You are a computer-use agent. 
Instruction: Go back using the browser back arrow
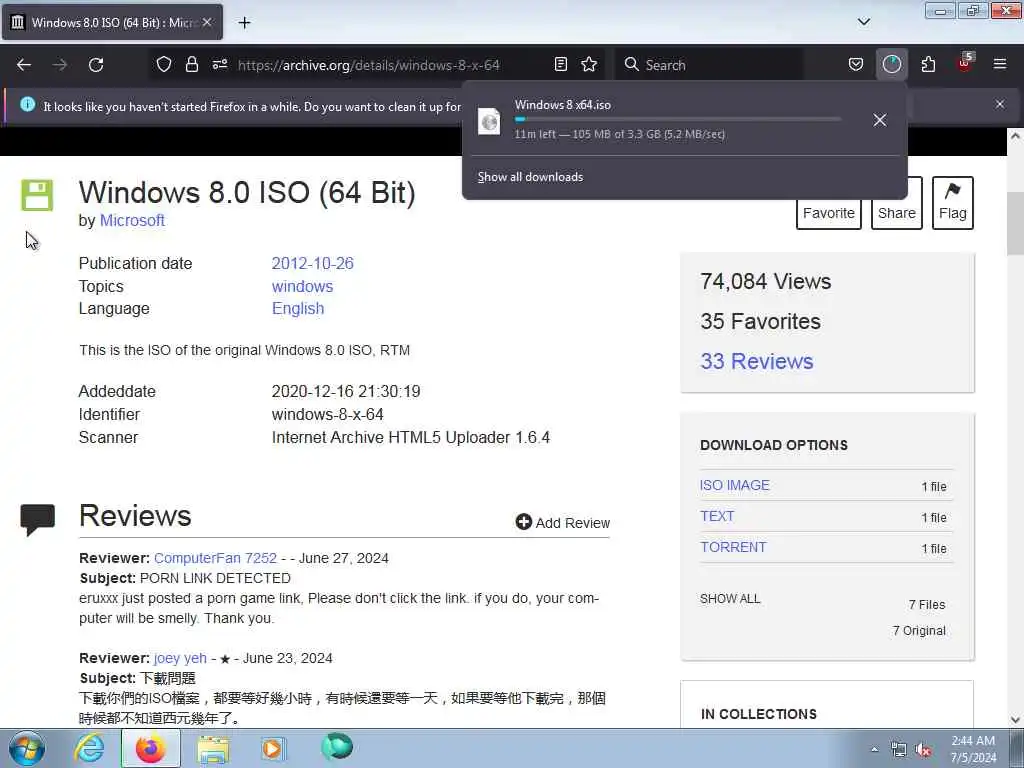coord(24,65)
